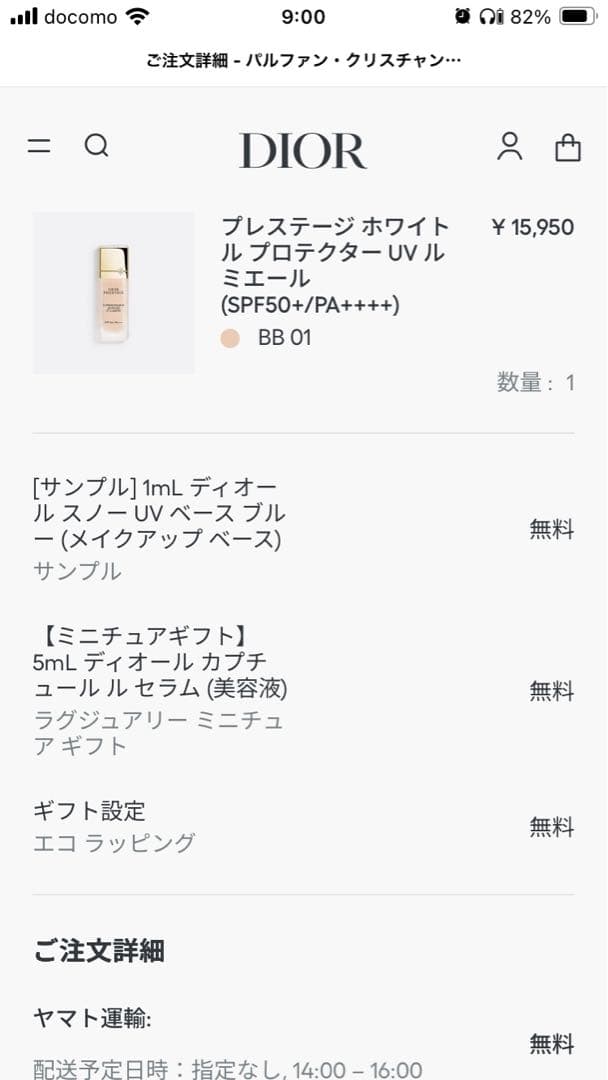Click the ¥ 15,950 price label
608x1080 pixels.
click(x=535, y=228)
